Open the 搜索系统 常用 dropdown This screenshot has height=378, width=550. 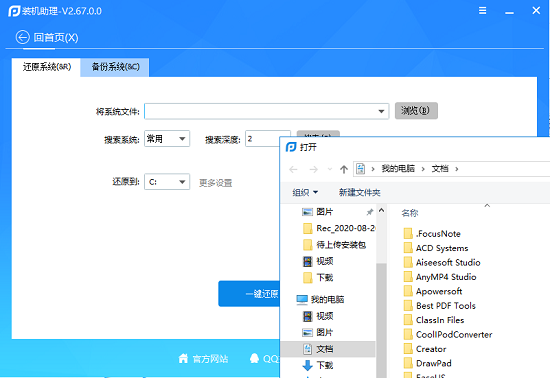[x=167, y=139]
